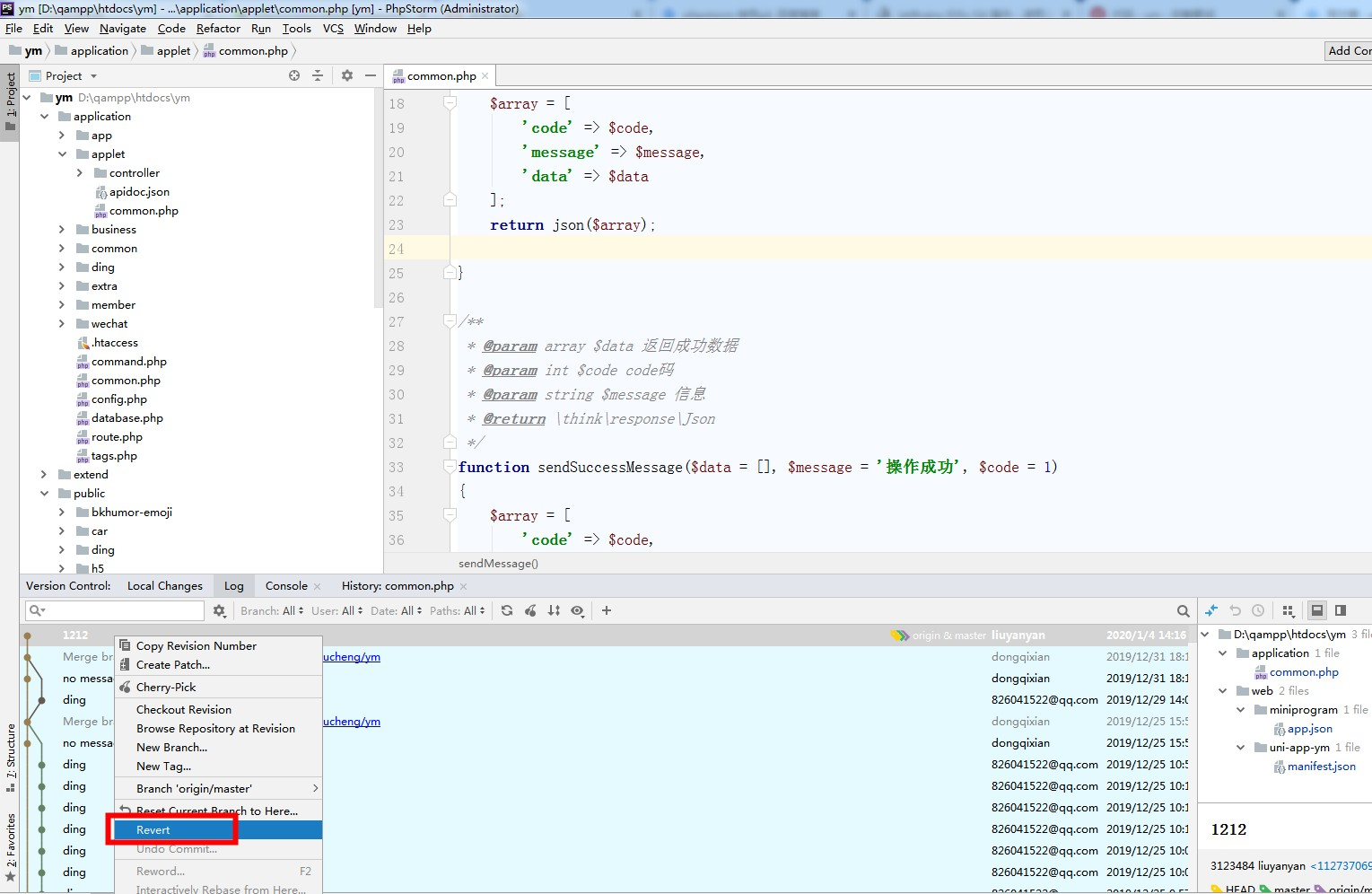
Task: Click the Refresh icon in Log toolbar
Action: pos(507,610)
